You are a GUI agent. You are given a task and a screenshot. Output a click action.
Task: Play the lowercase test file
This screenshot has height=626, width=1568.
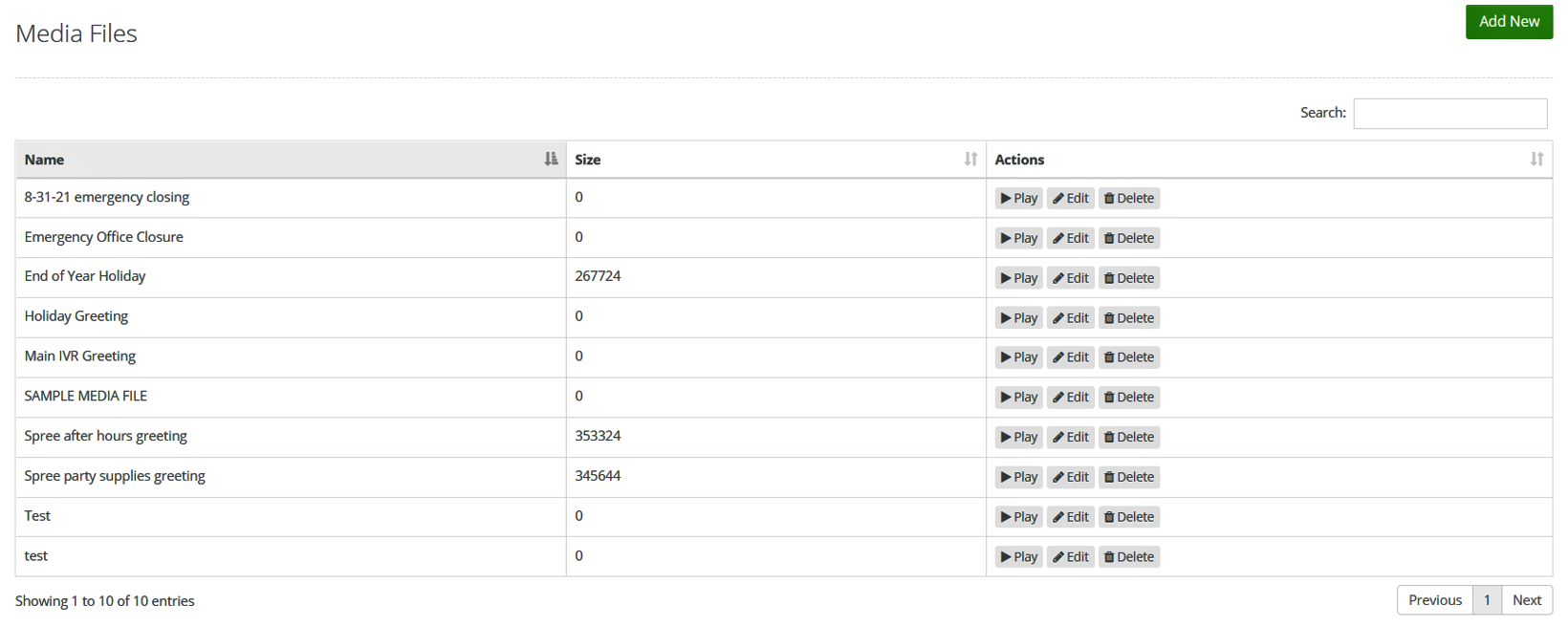pyautogui.click(x=1018, y=557)
